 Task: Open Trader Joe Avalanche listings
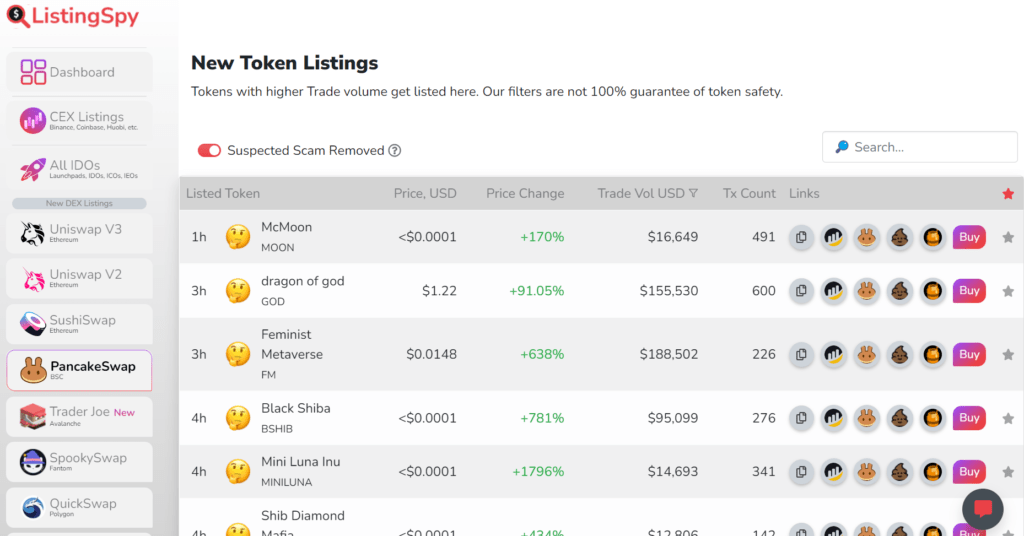pyautogui.click(x=80, y=416)
